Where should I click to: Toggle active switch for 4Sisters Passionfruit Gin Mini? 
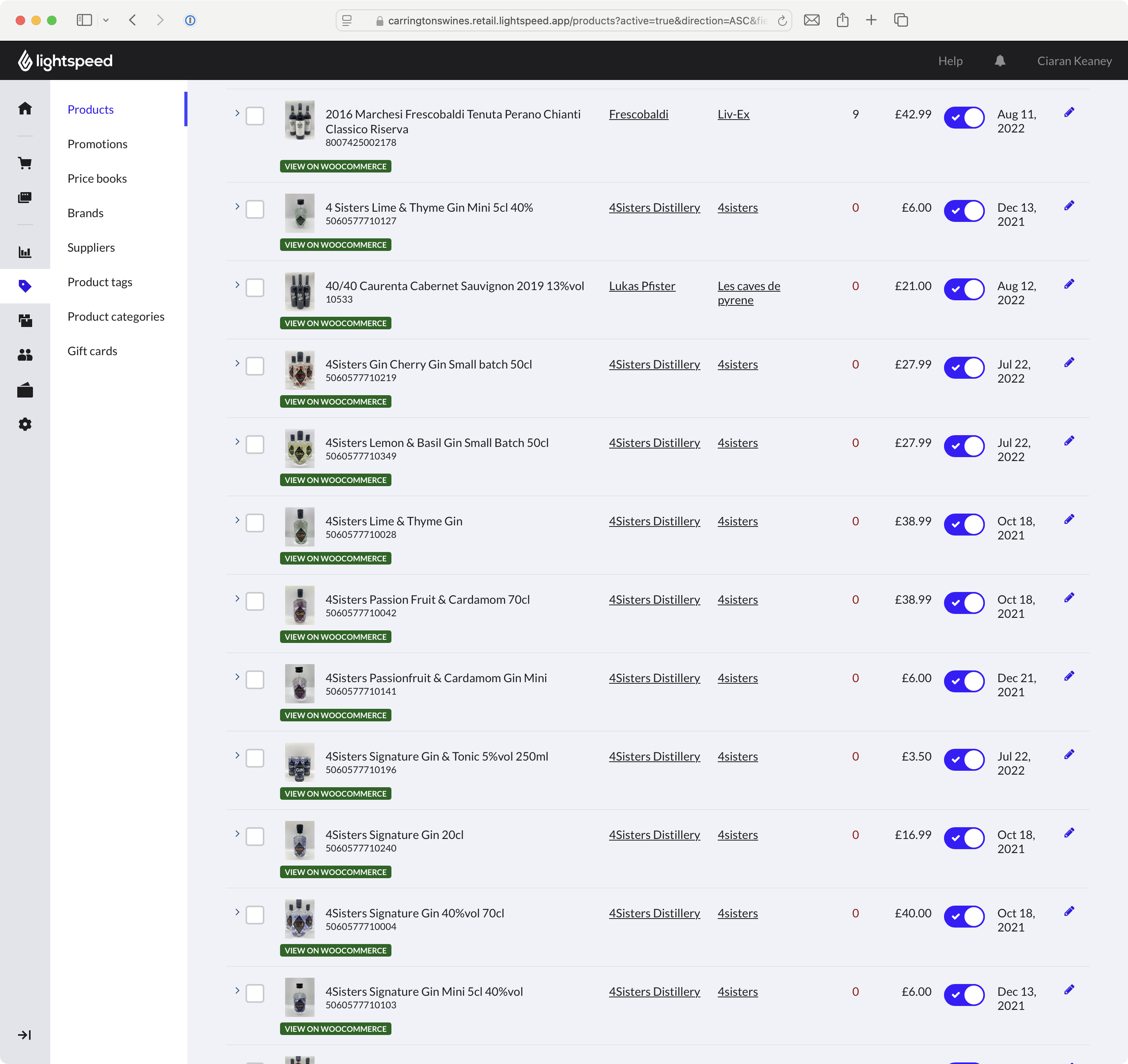(x=964, y=681)
